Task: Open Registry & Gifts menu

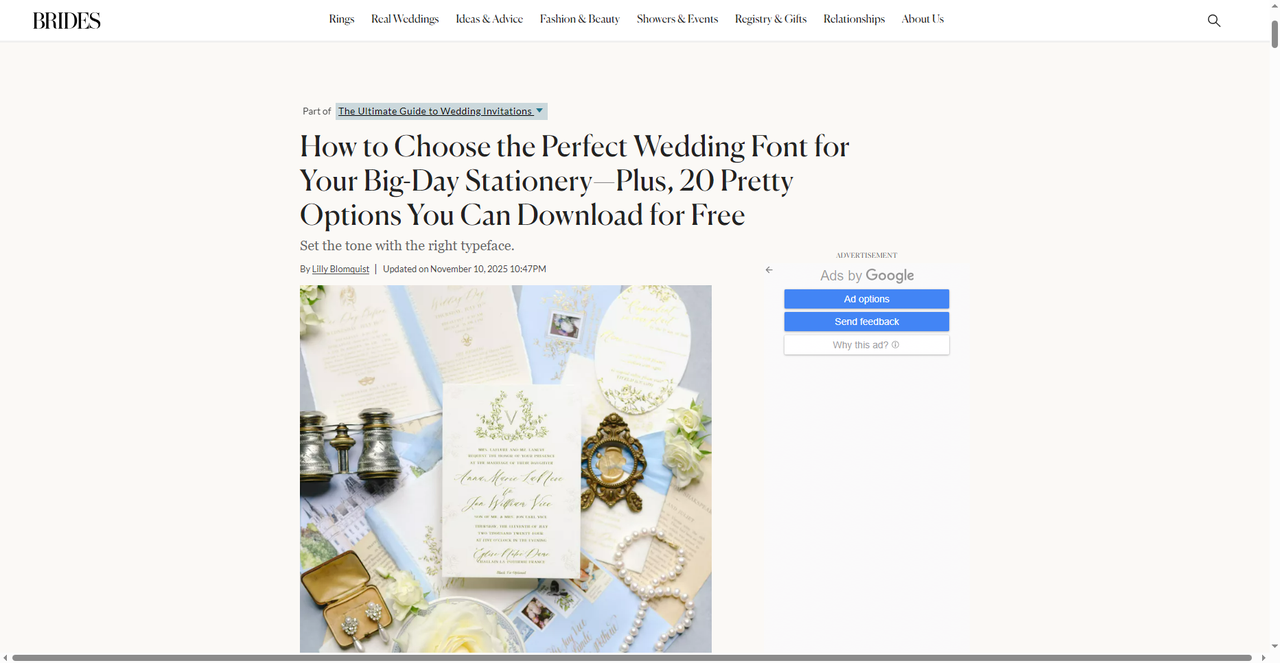Action: tap(770, 19)
